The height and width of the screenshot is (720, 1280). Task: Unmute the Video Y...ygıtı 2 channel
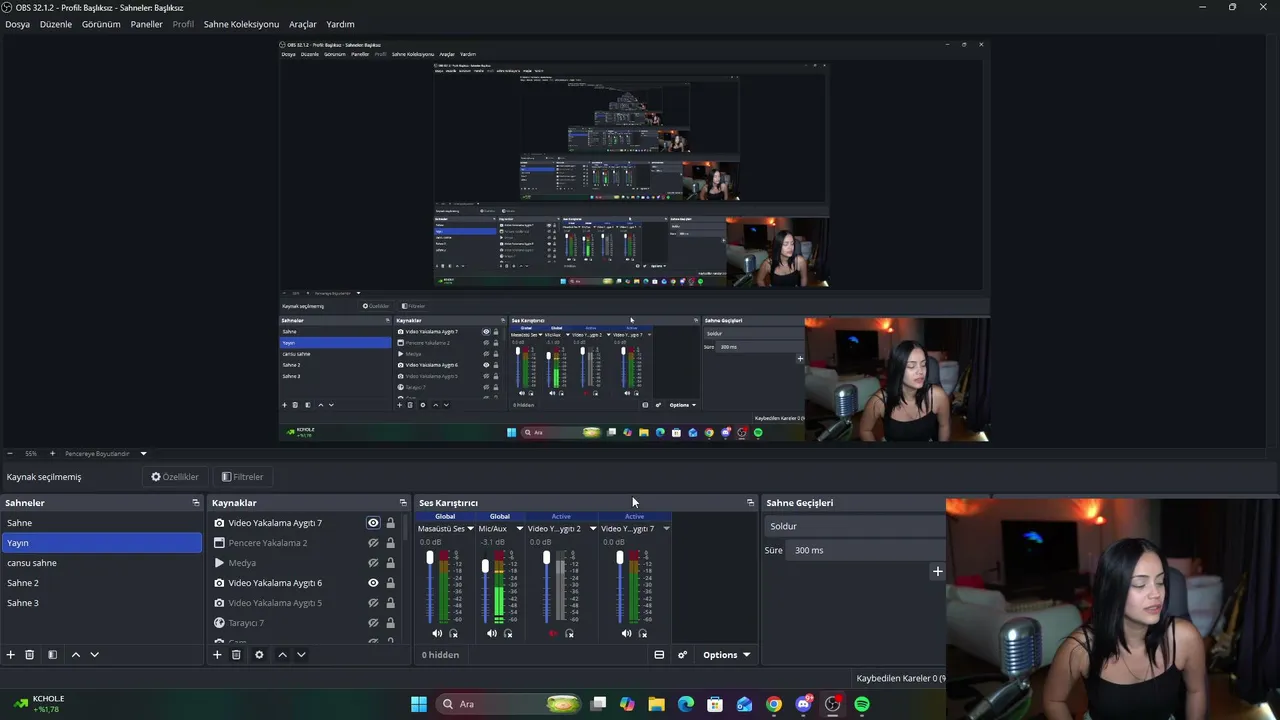pos(553,634)
